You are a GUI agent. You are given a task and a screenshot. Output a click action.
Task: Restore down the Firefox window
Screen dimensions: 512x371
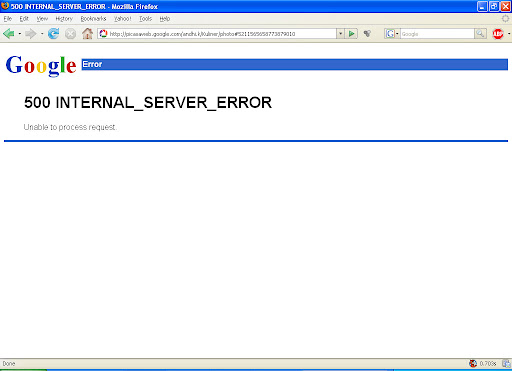click(x=494, y=6)
